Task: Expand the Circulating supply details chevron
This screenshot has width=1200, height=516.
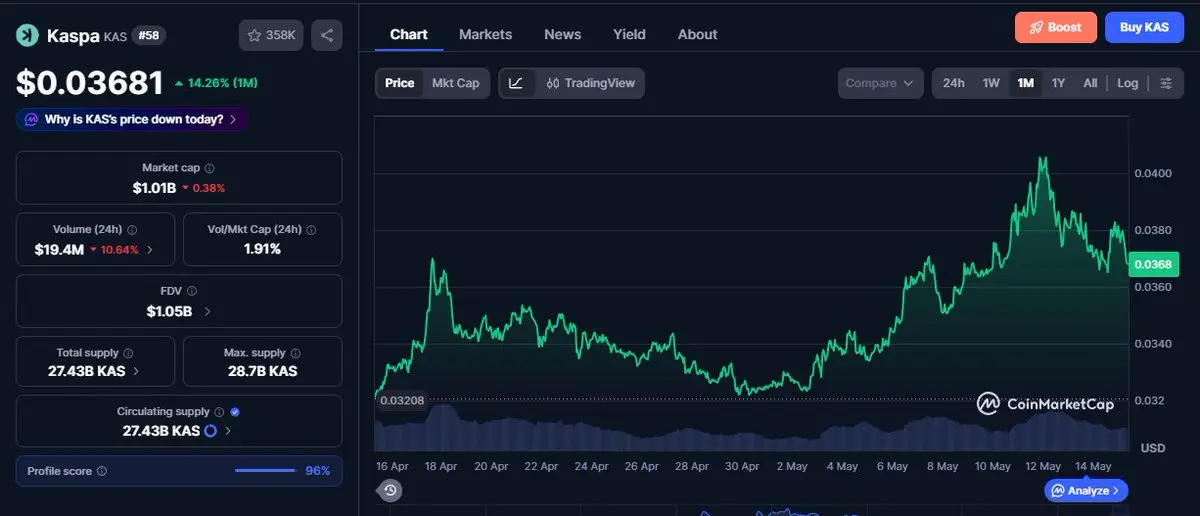Action: tap(228, 431)
